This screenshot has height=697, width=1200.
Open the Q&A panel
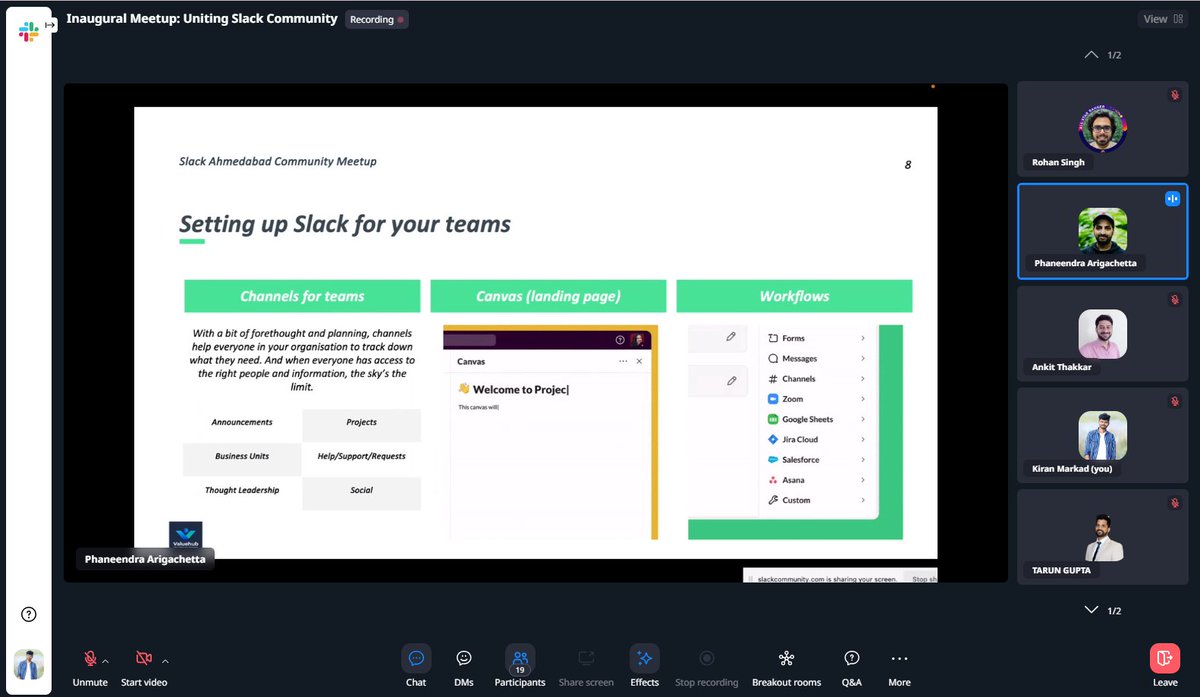tap(852, 666)
